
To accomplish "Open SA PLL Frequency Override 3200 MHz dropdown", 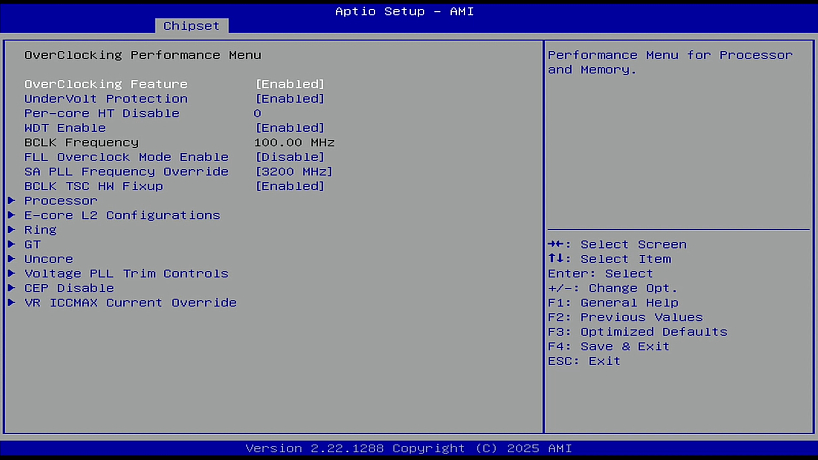I will pyautogui.click(x=294, y=172).
